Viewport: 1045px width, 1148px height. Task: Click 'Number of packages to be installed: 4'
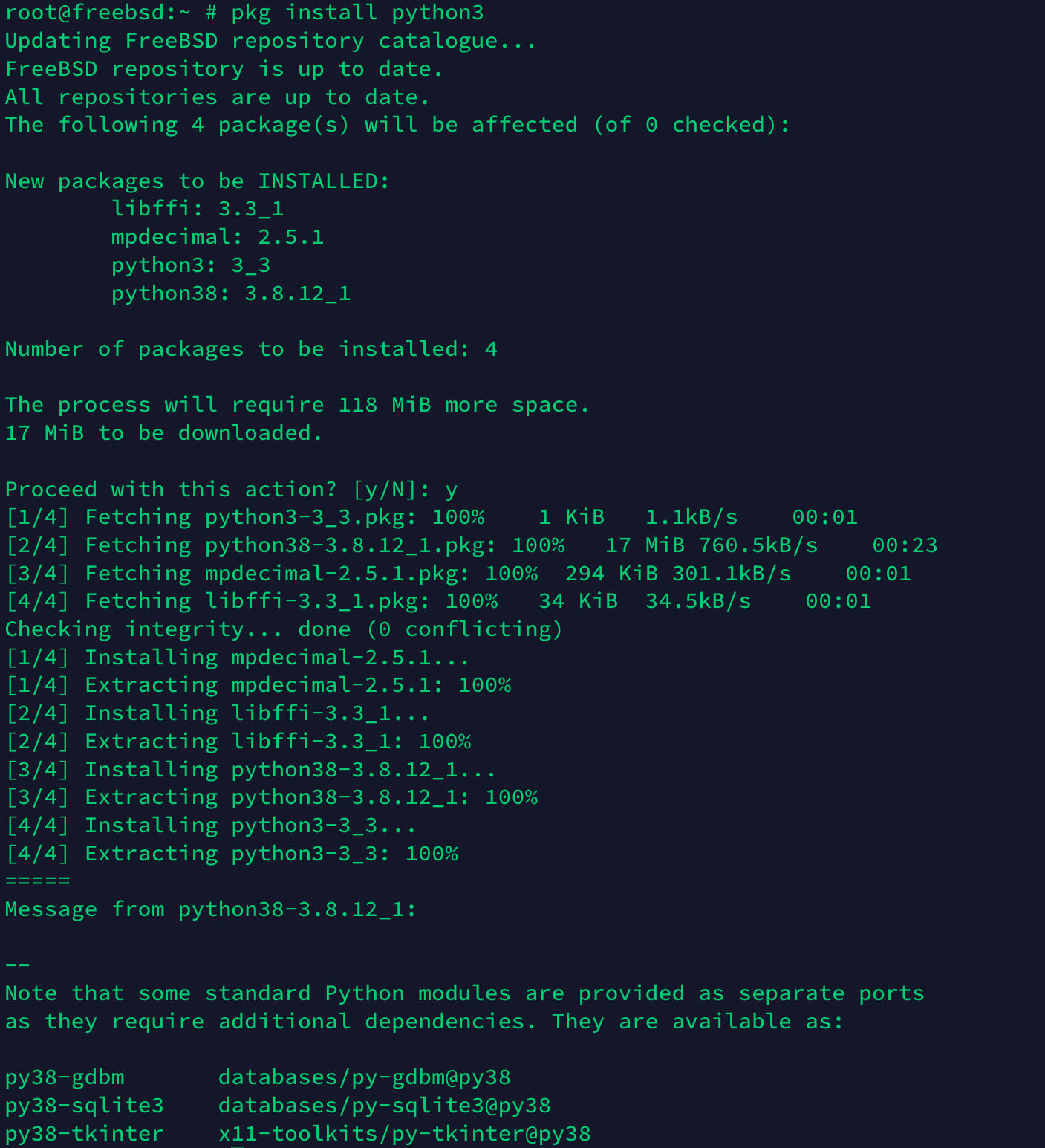[x=251, y=349]
